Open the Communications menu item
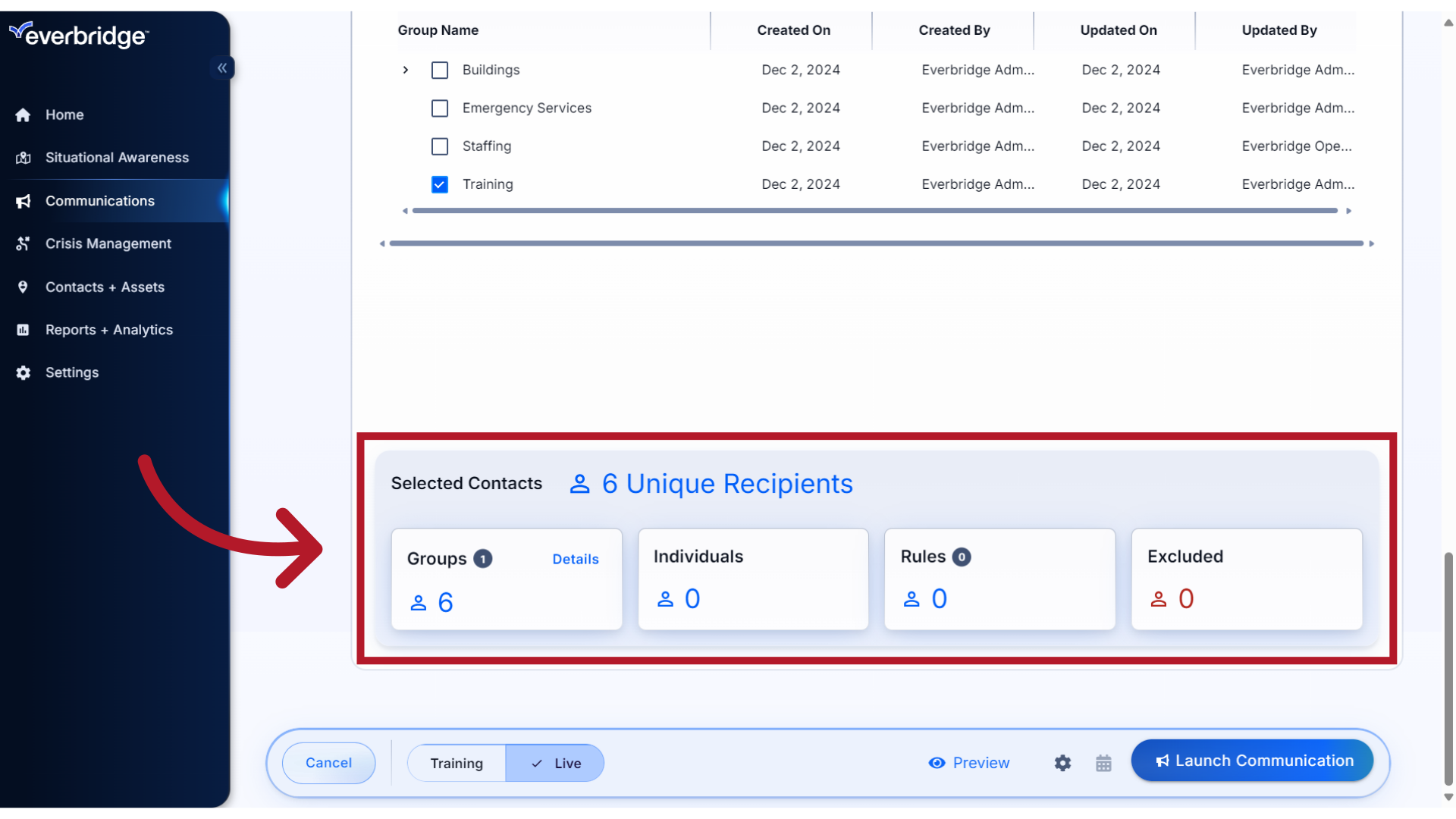1456x819 pixels. 100,201
